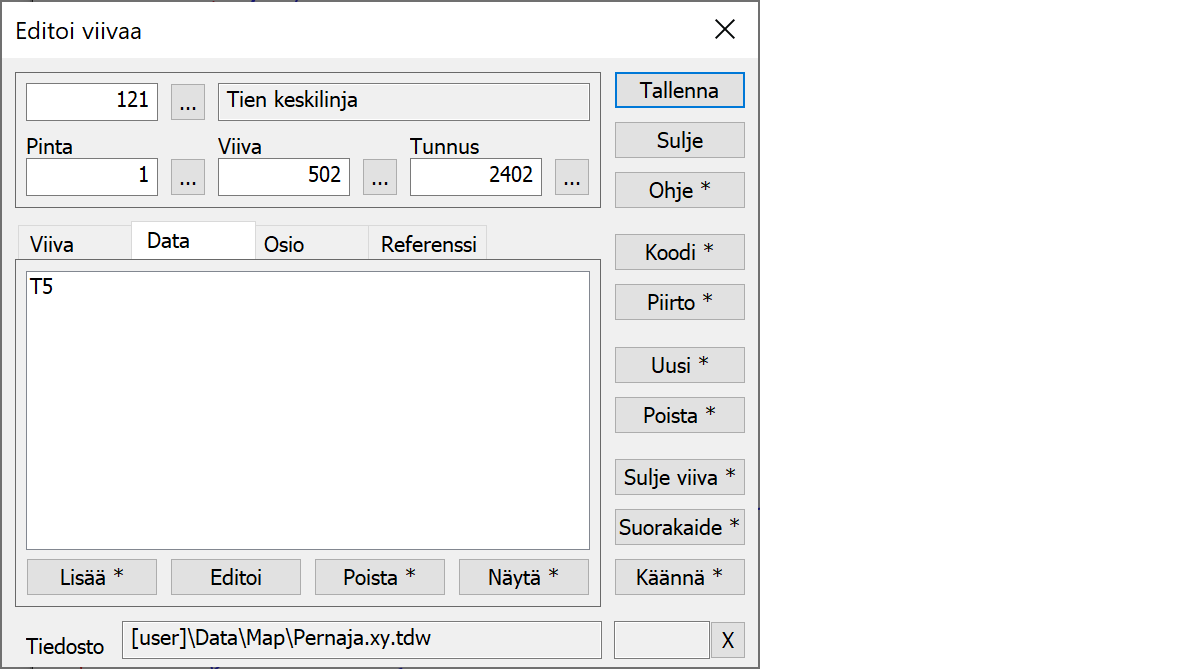
Task: Click the Editoi button below data list
Action: point(236,577)
